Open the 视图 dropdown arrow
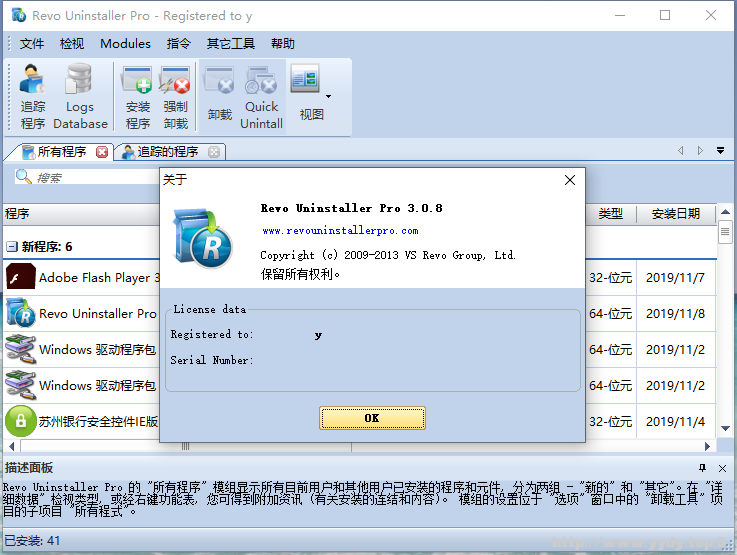737x555 pixels. tap(329, 96)
